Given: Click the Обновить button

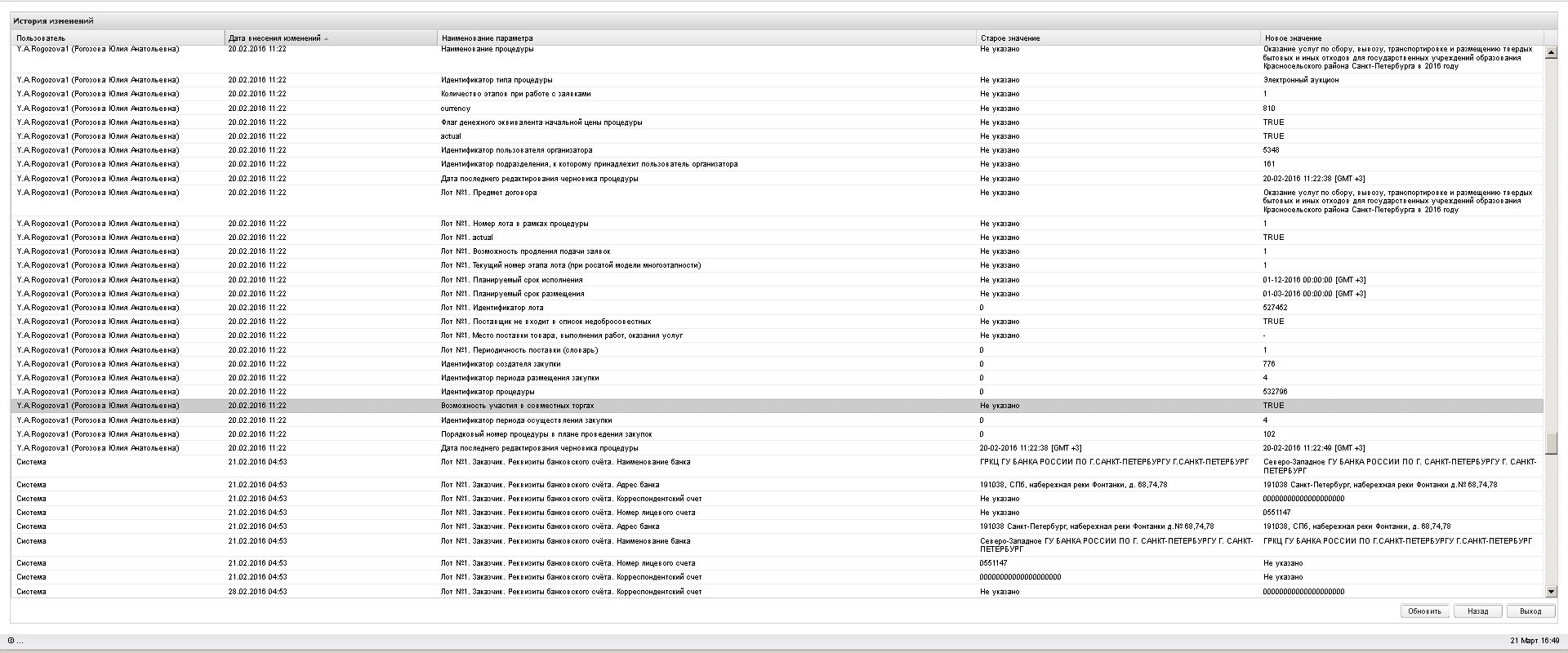Looking at the screenshot, I should click(x=1425, y=611).
